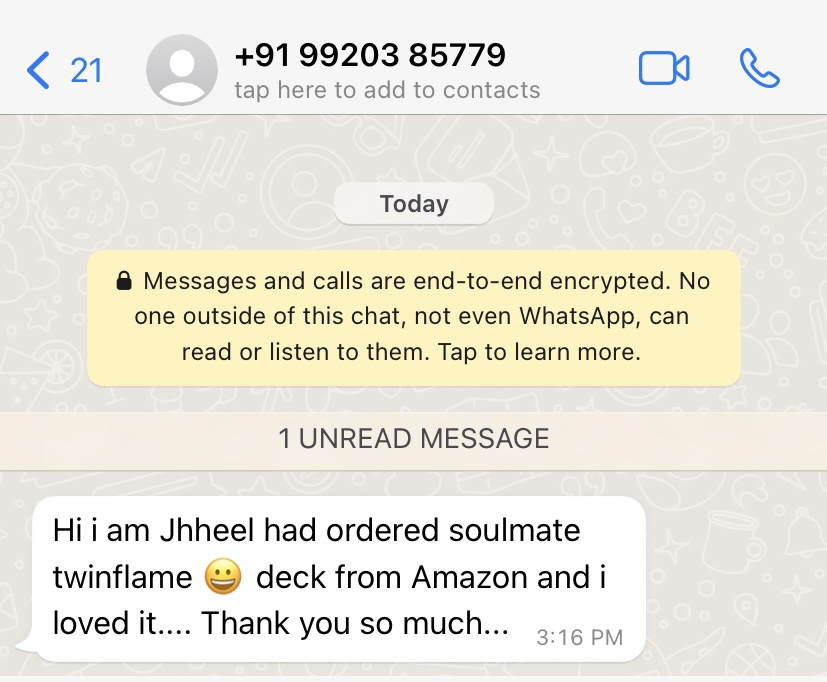Click the 1 UNREAD MESSAGE divider
This screenshot has height=682, width=827.
(x=414, y=439)
